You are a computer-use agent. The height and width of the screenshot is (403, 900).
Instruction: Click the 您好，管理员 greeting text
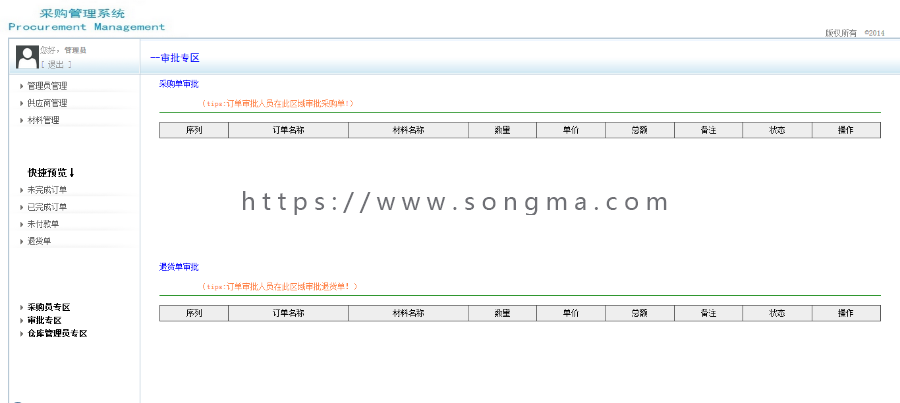click(x=64, y=51)
